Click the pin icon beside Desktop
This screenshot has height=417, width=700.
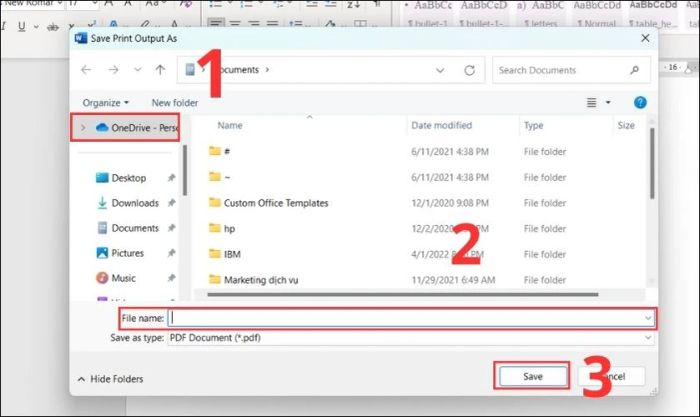(171, 178)
